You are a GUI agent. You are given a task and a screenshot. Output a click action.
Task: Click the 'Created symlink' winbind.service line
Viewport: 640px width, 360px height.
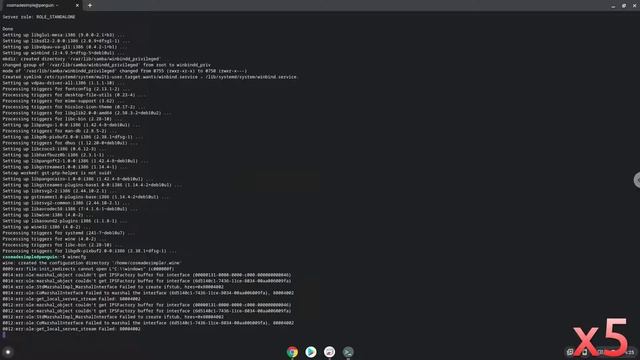tap(150, 77)
